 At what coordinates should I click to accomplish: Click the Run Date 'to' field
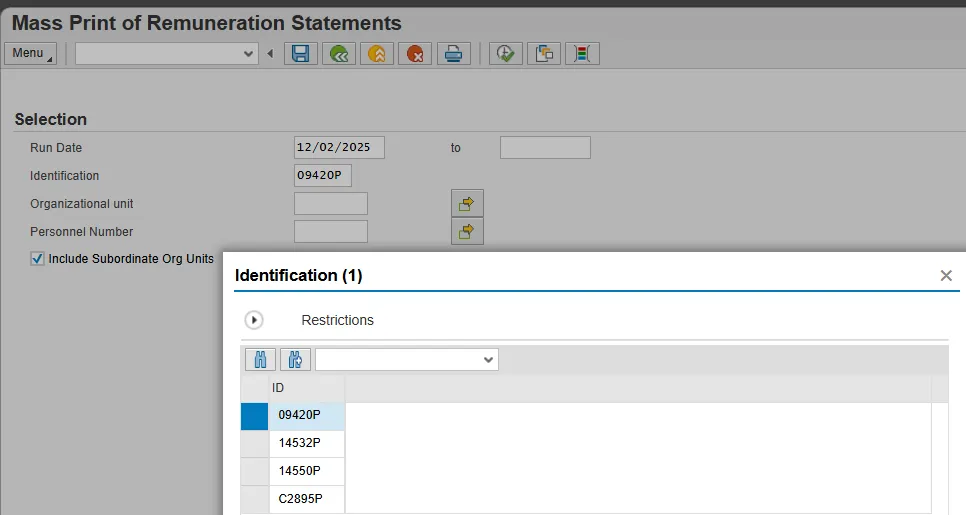pyautogui.click(x=545, y=148)
